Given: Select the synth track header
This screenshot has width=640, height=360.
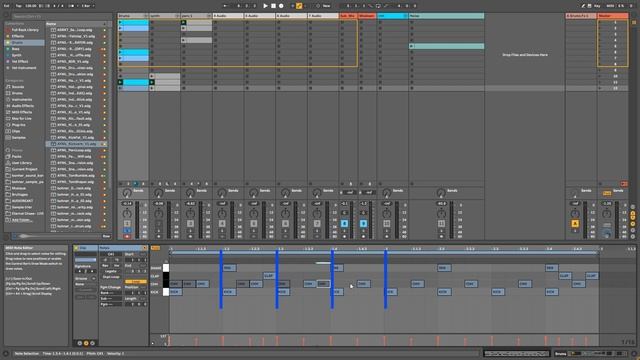Looking at the screenshot, I should 164,16.
